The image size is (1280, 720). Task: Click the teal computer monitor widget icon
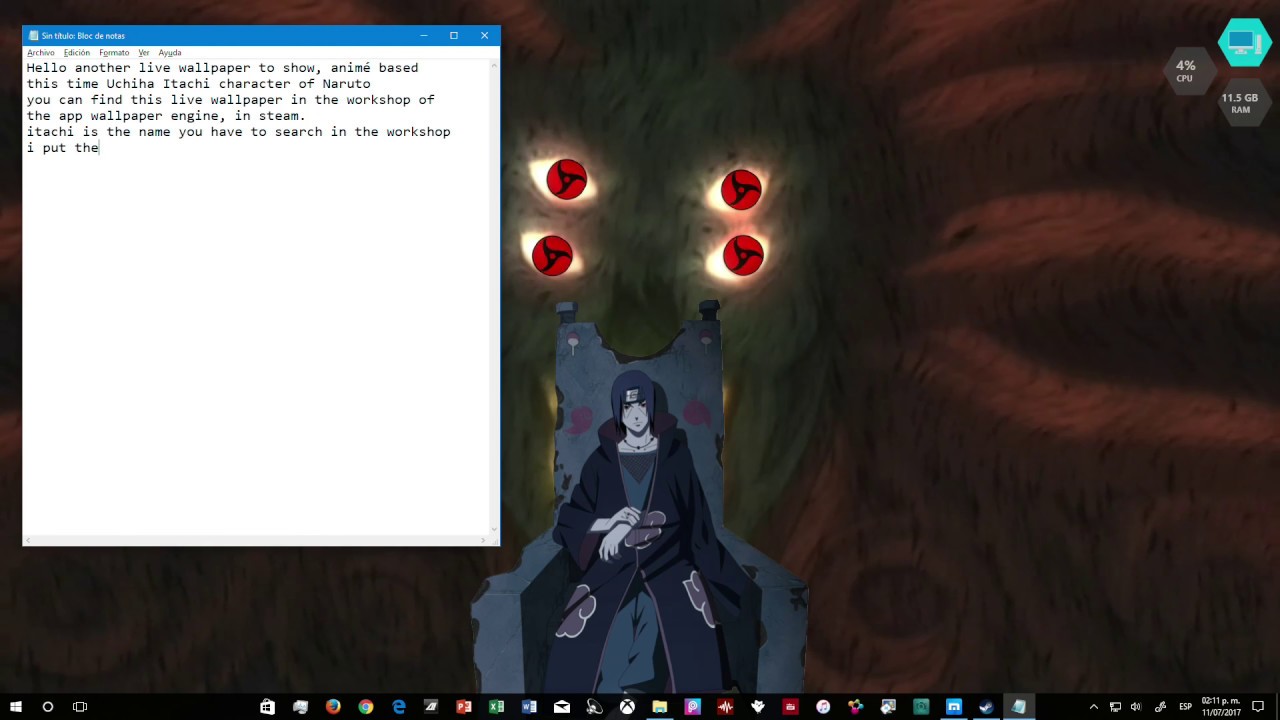1244,42
